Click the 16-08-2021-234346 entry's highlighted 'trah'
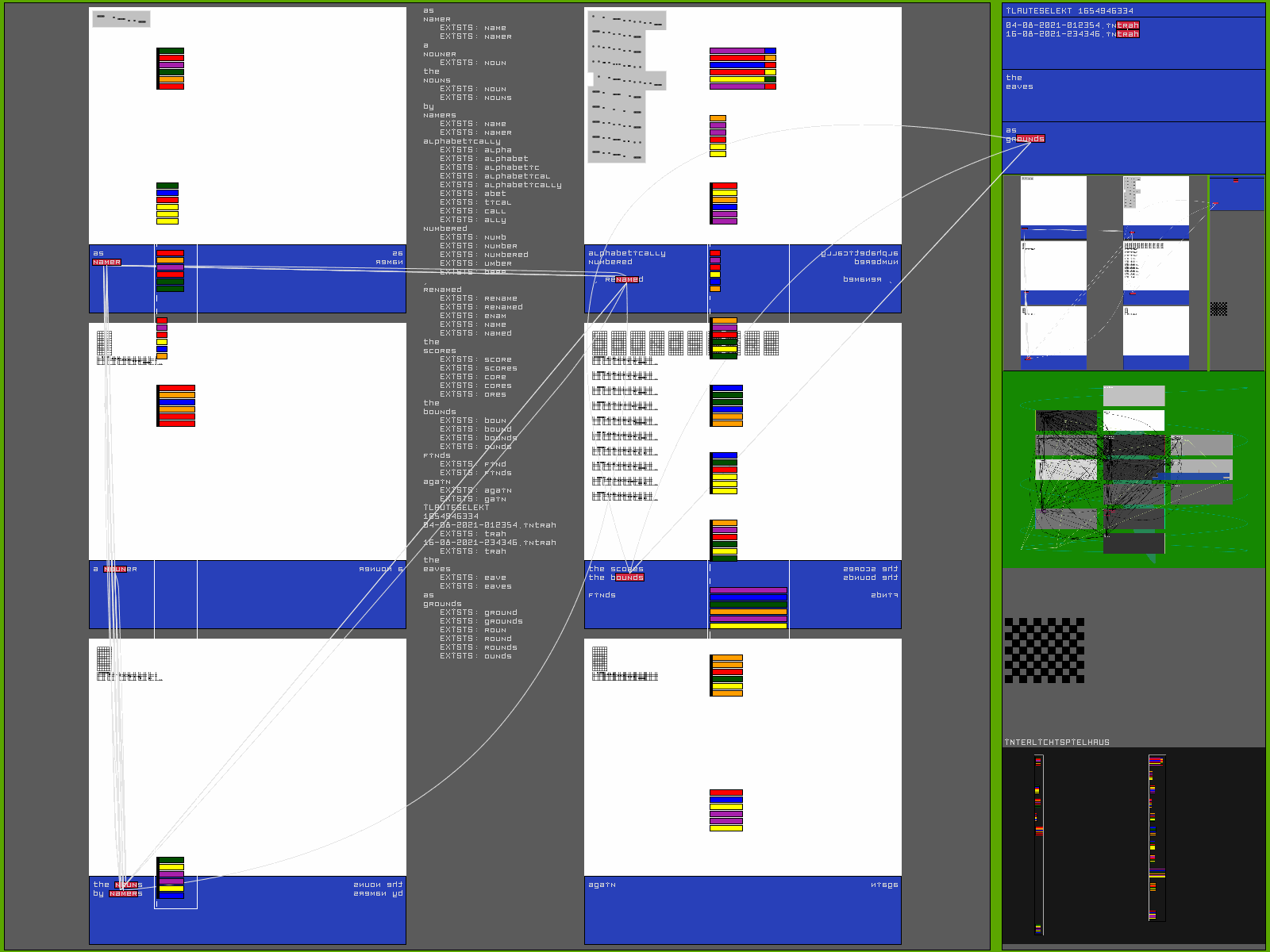Viewport: 1270px width, 952px height. [1128, 34]
